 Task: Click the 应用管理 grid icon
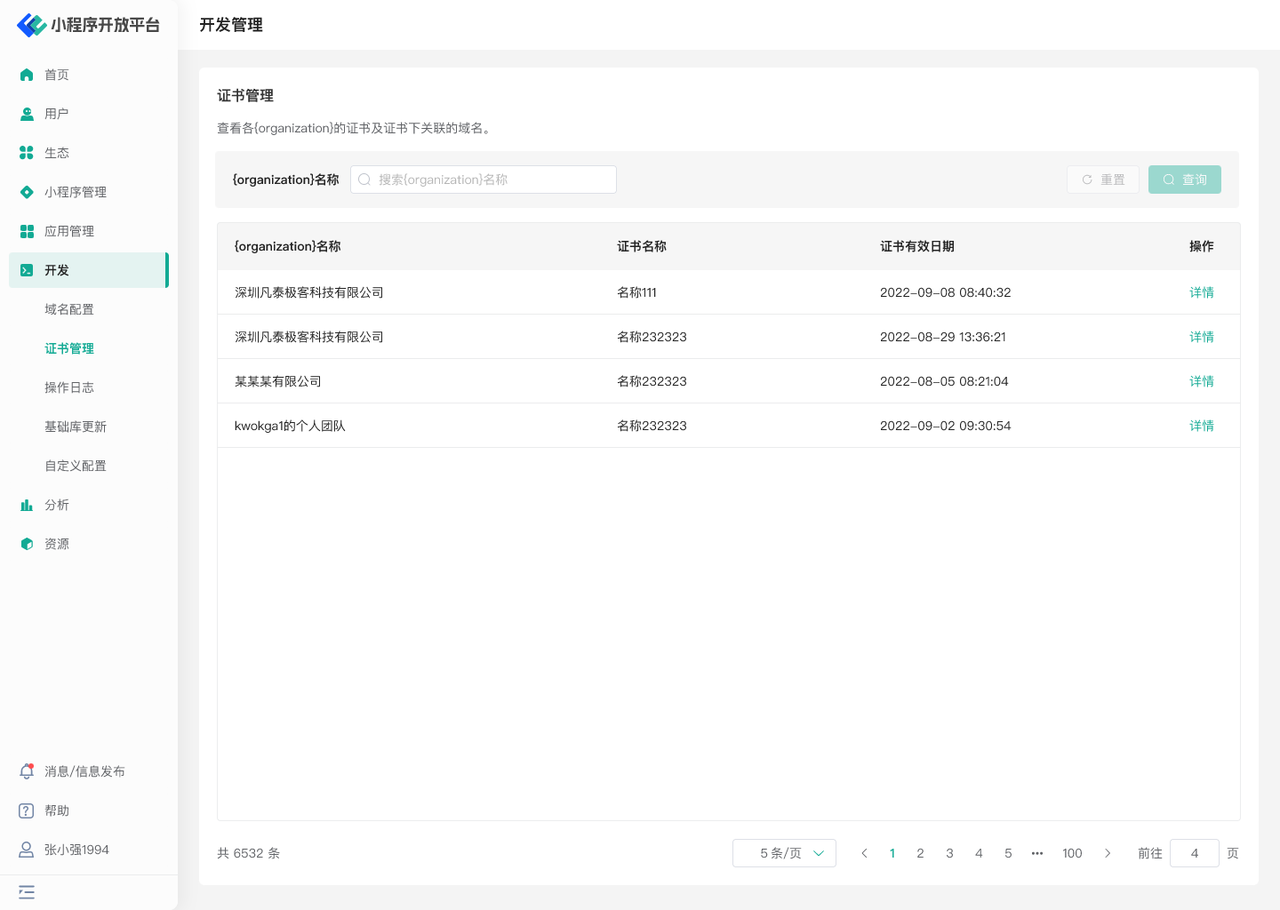coord(27,231)
